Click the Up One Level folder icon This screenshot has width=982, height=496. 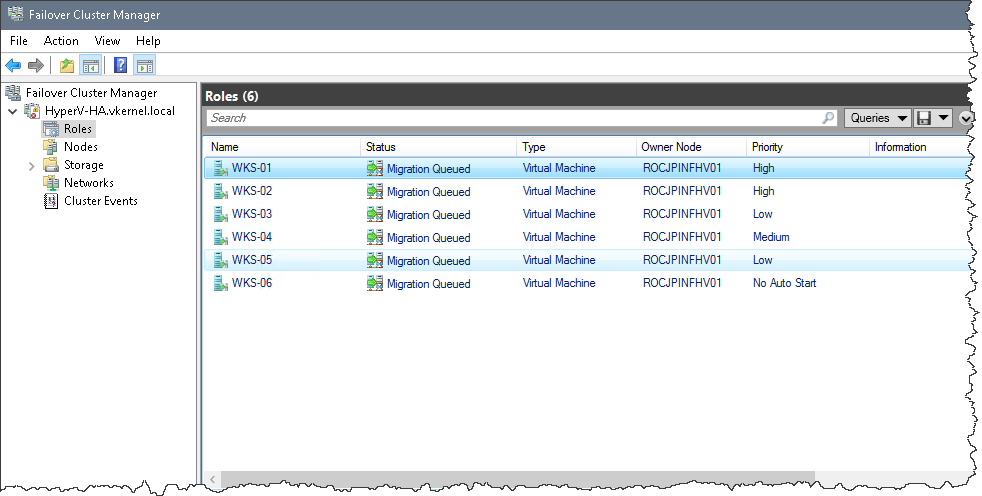click(66, 65)
